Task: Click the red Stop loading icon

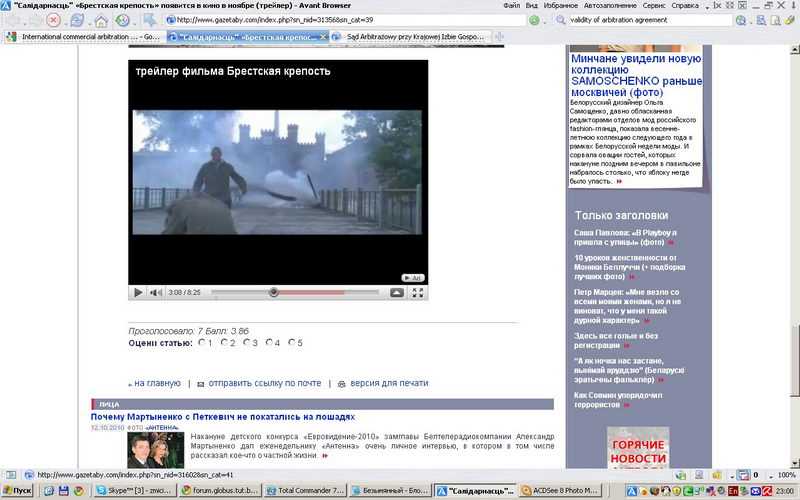Action: pyautogui.click(x=53, y=20)
